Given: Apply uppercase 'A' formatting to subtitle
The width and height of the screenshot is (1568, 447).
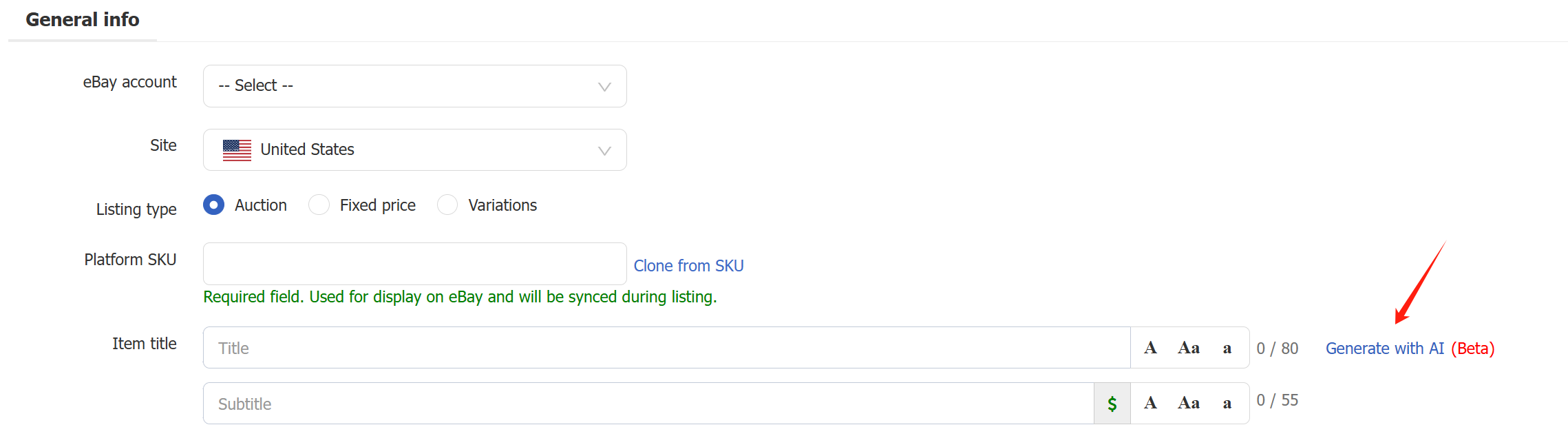Looking at the screenshot, I should coord(1150,403).
